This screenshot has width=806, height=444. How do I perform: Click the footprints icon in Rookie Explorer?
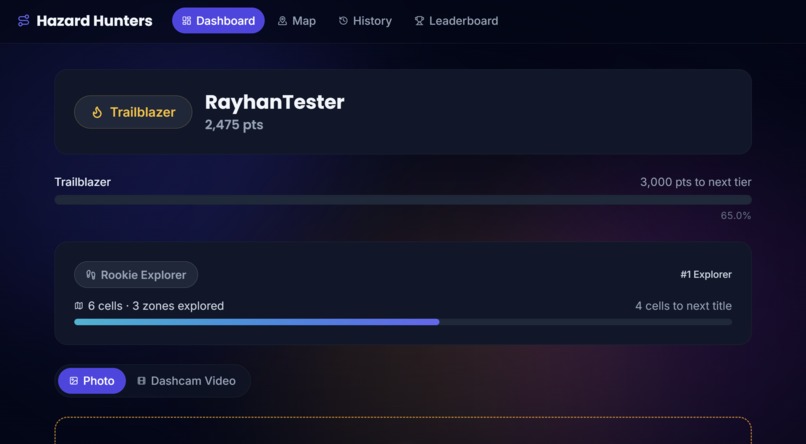click(x=91, y=274)
